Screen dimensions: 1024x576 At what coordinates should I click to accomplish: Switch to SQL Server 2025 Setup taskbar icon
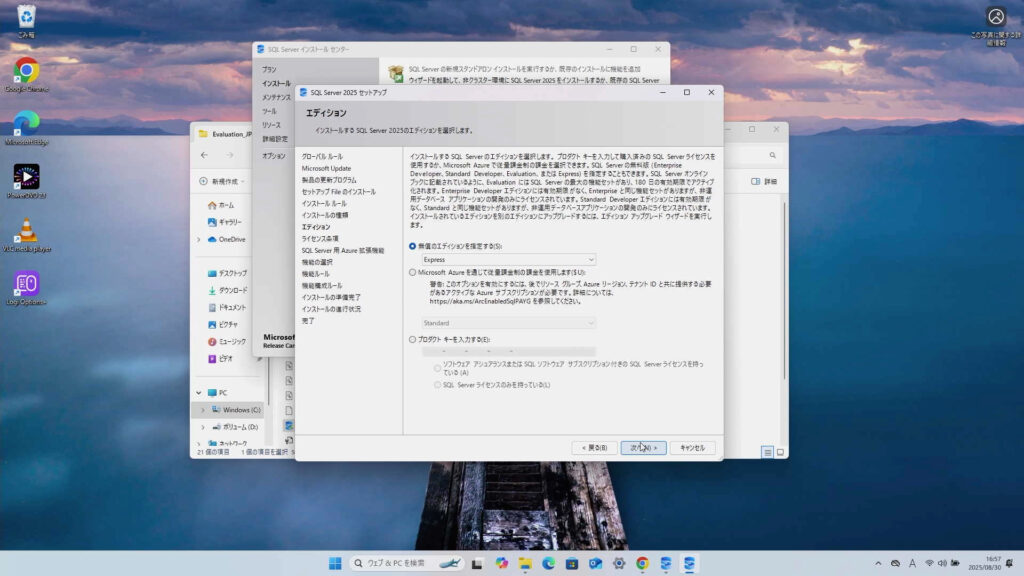point(690,564)
